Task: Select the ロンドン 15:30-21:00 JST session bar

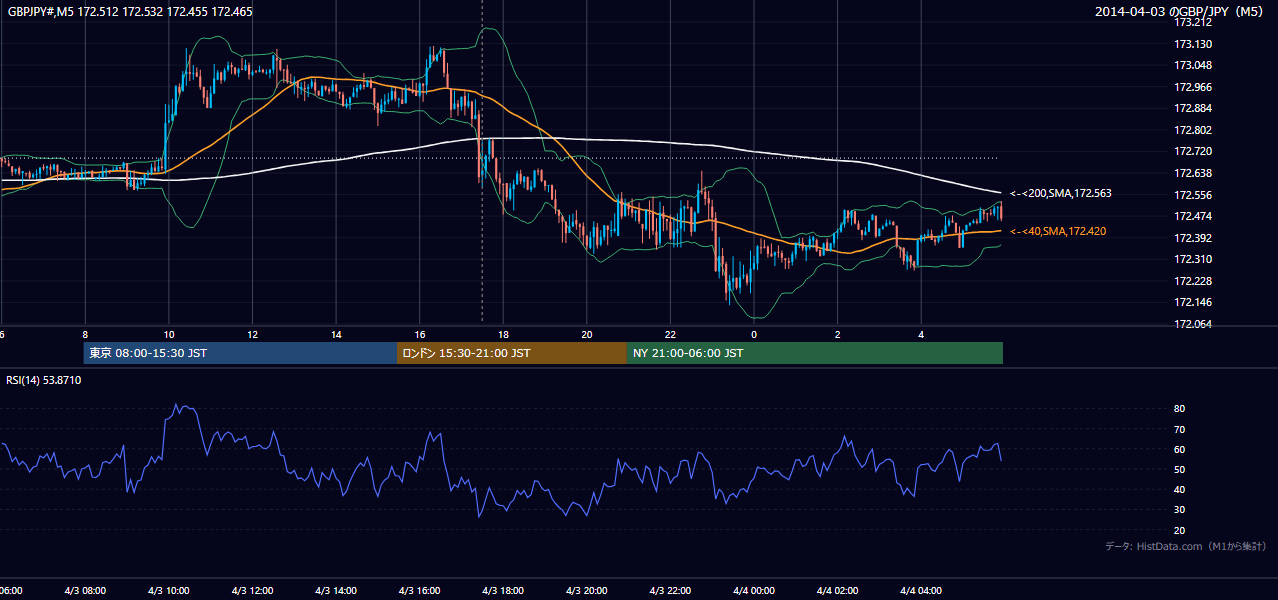Action: click(x=512, y=353)
